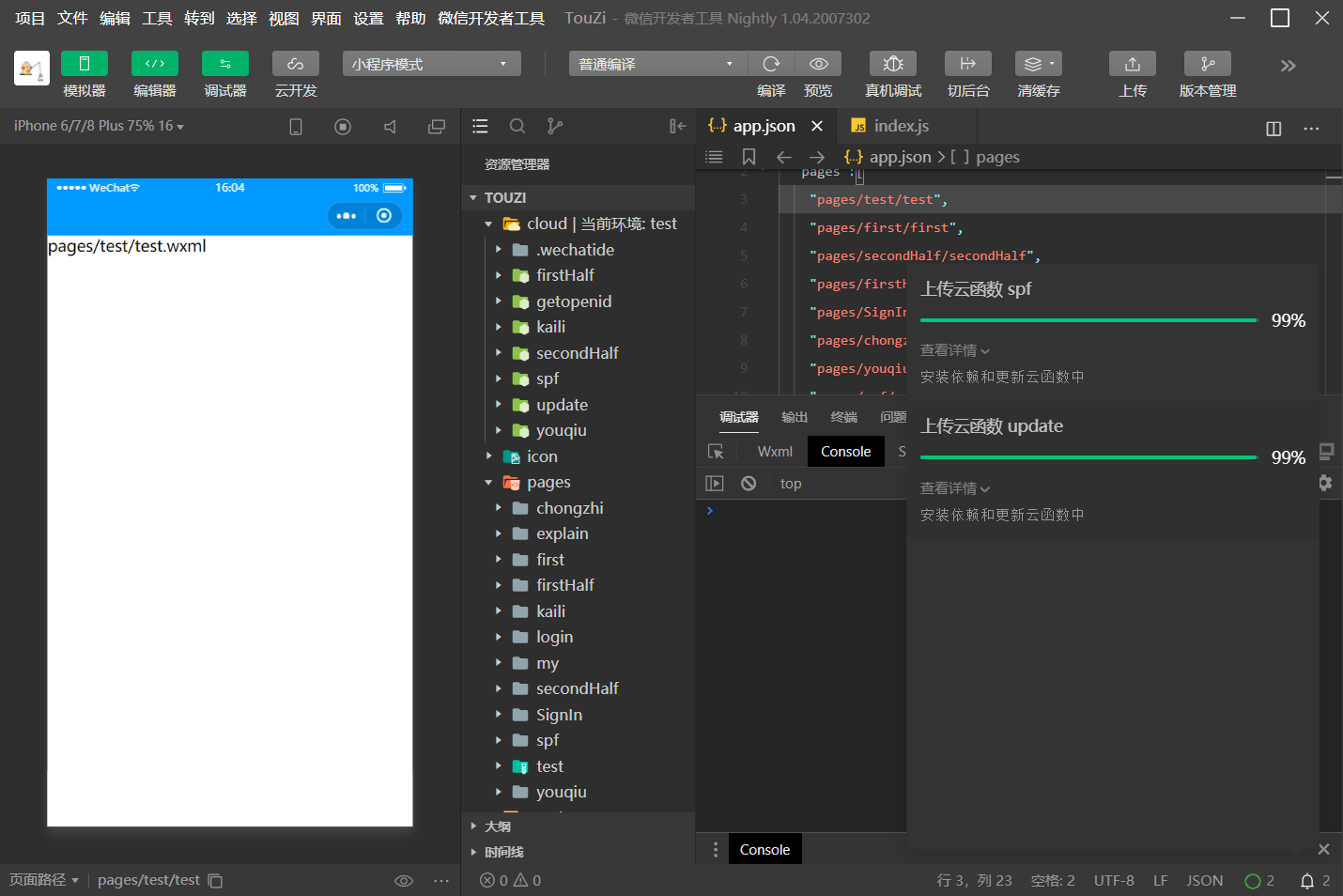Open the clear cache dropdown

tap(1039, 63)
